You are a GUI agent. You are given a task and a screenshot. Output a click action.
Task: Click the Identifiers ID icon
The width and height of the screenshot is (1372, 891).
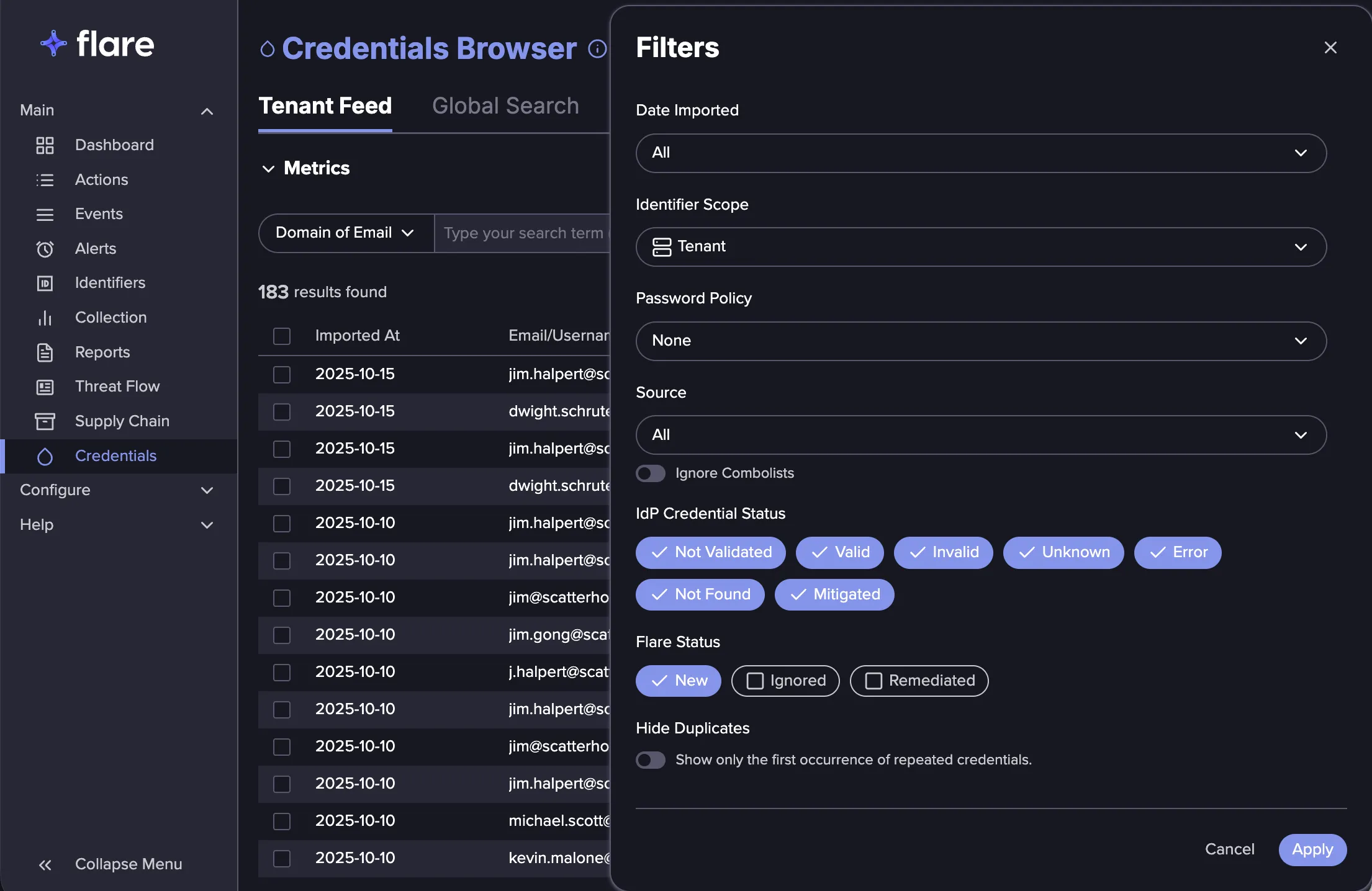[45, 284]
